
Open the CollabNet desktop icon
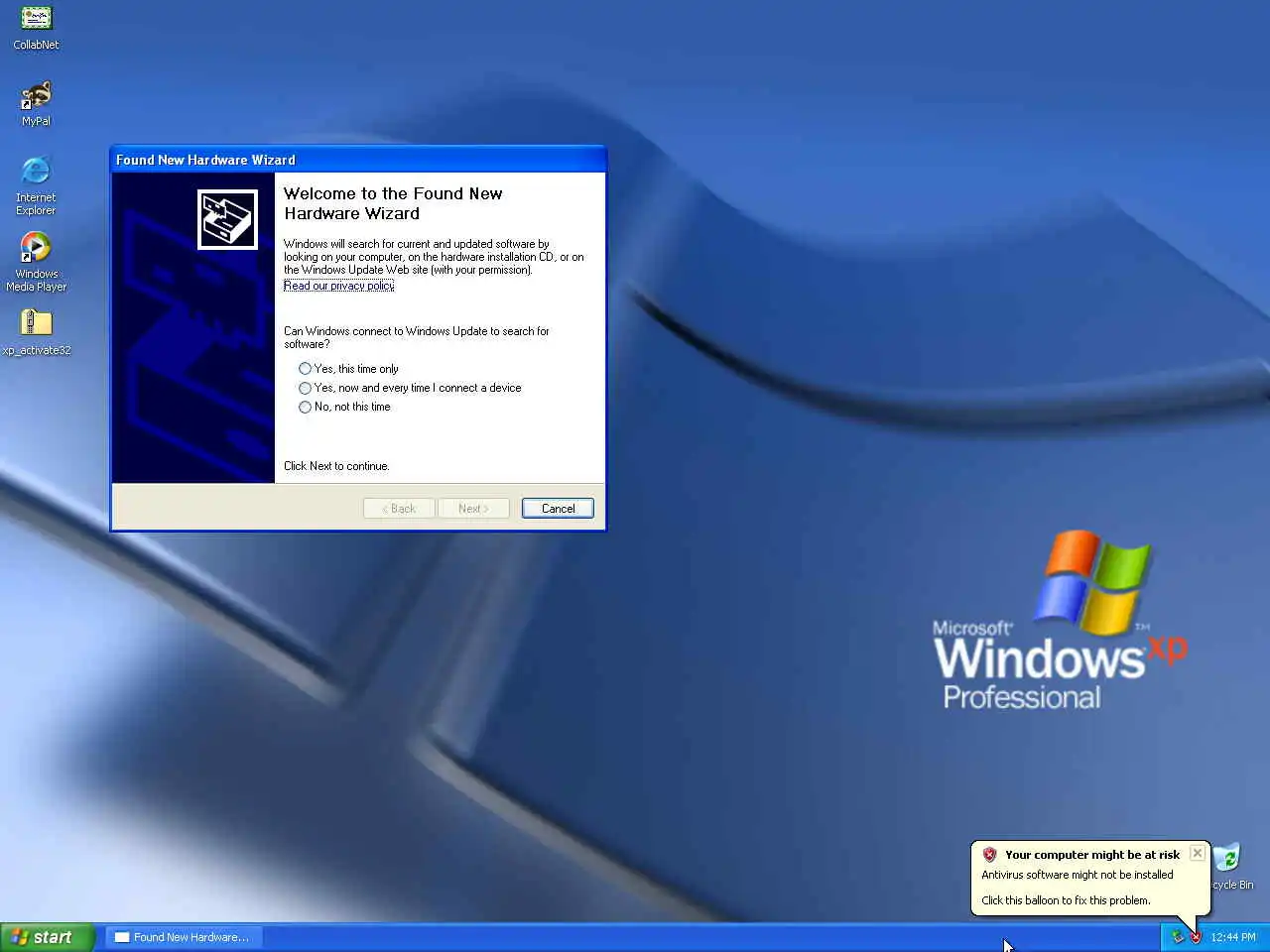pos(36,27)
